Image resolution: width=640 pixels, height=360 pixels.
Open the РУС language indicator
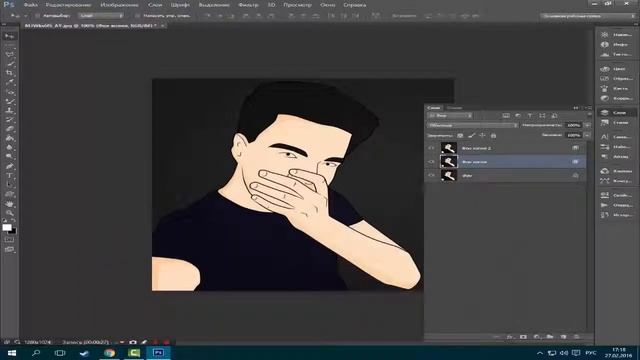591,353
